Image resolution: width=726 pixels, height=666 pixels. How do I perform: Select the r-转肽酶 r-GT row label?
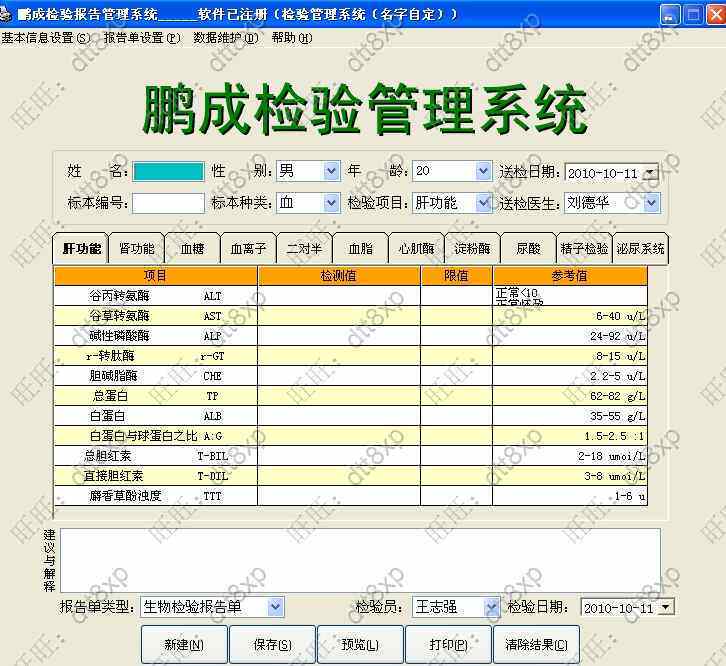point(156,356)
